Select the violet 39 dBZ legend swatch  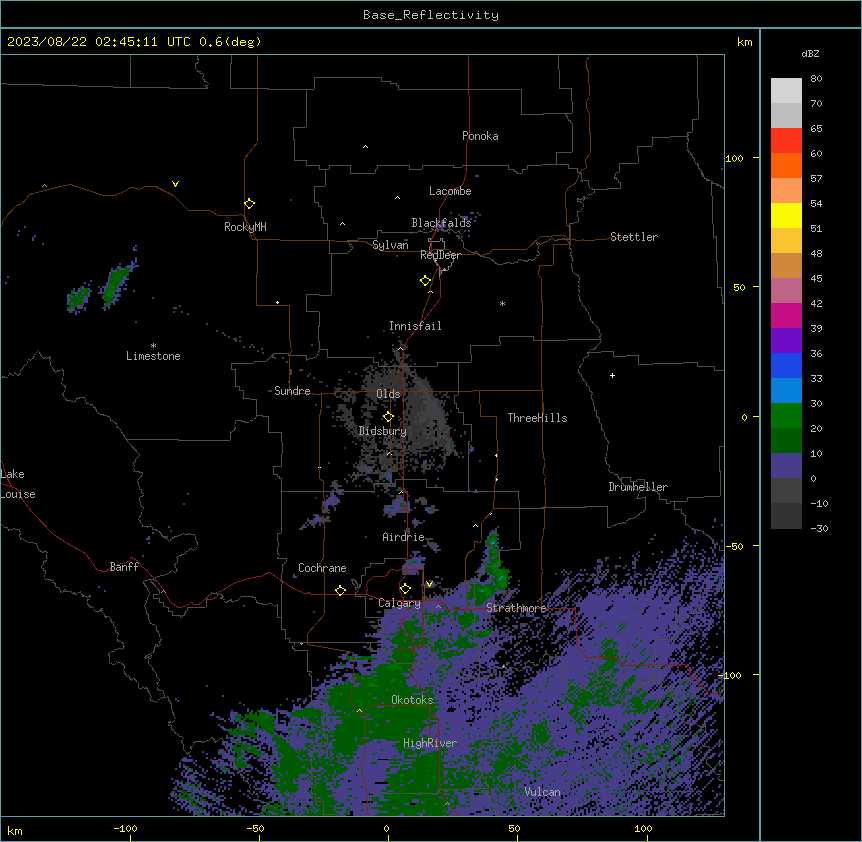(786, 340)
